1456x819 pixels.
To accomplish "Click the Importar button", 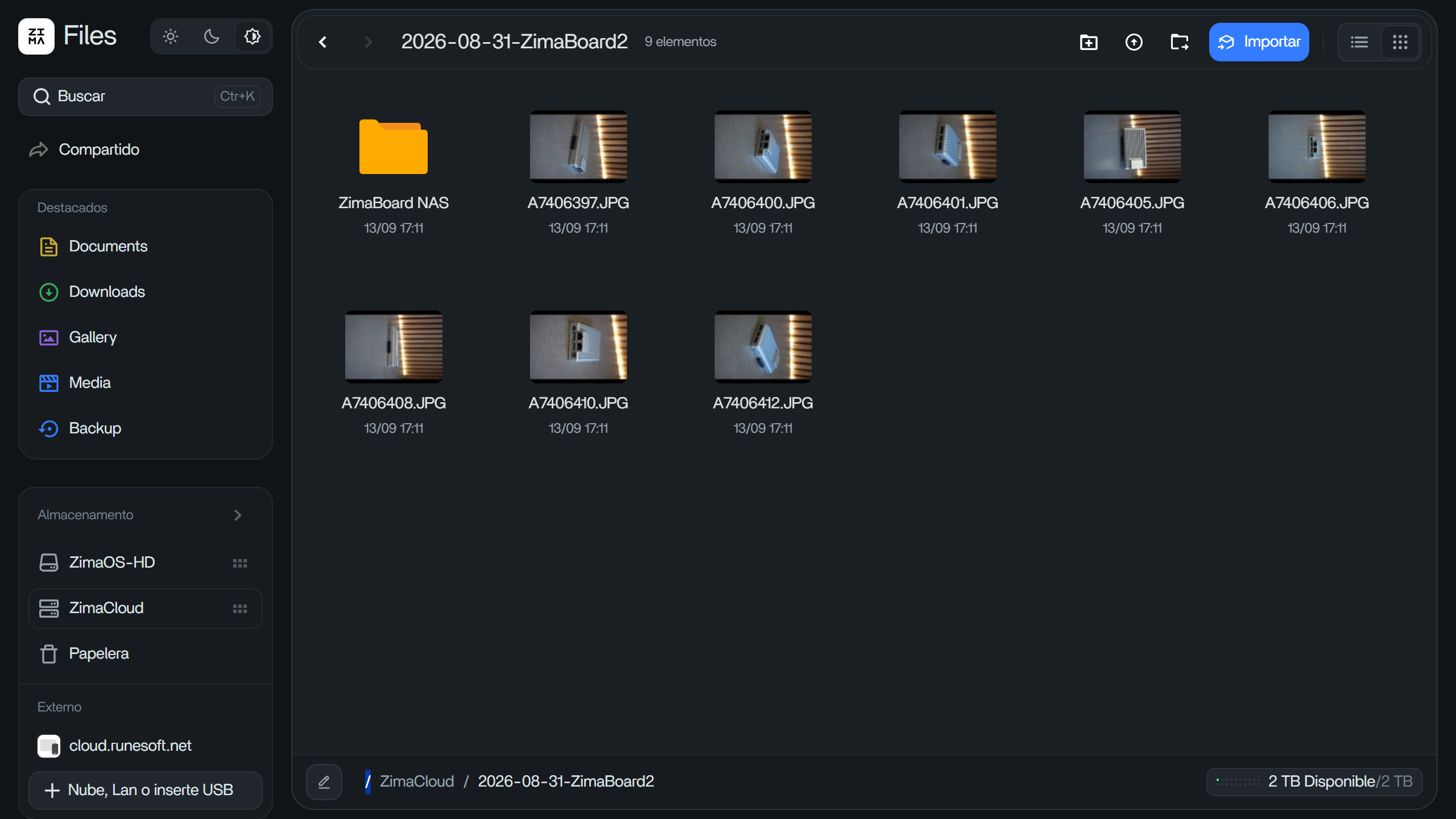I will [x=1259, y=42].
